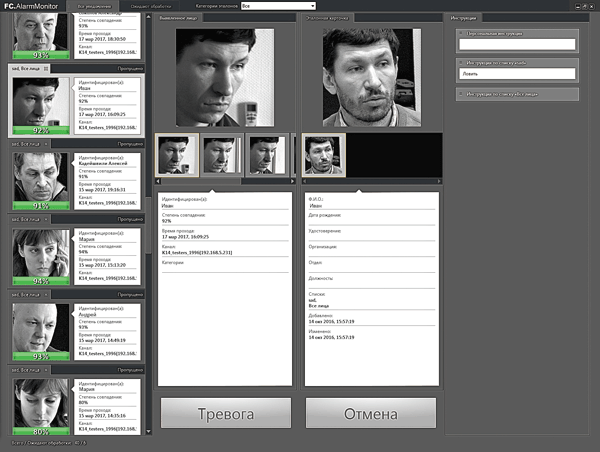This screenshot has width=600, height=452.
Task: Open the Категории эталонов dropdown
Action: pyautogui.click(x=278, y=6)
